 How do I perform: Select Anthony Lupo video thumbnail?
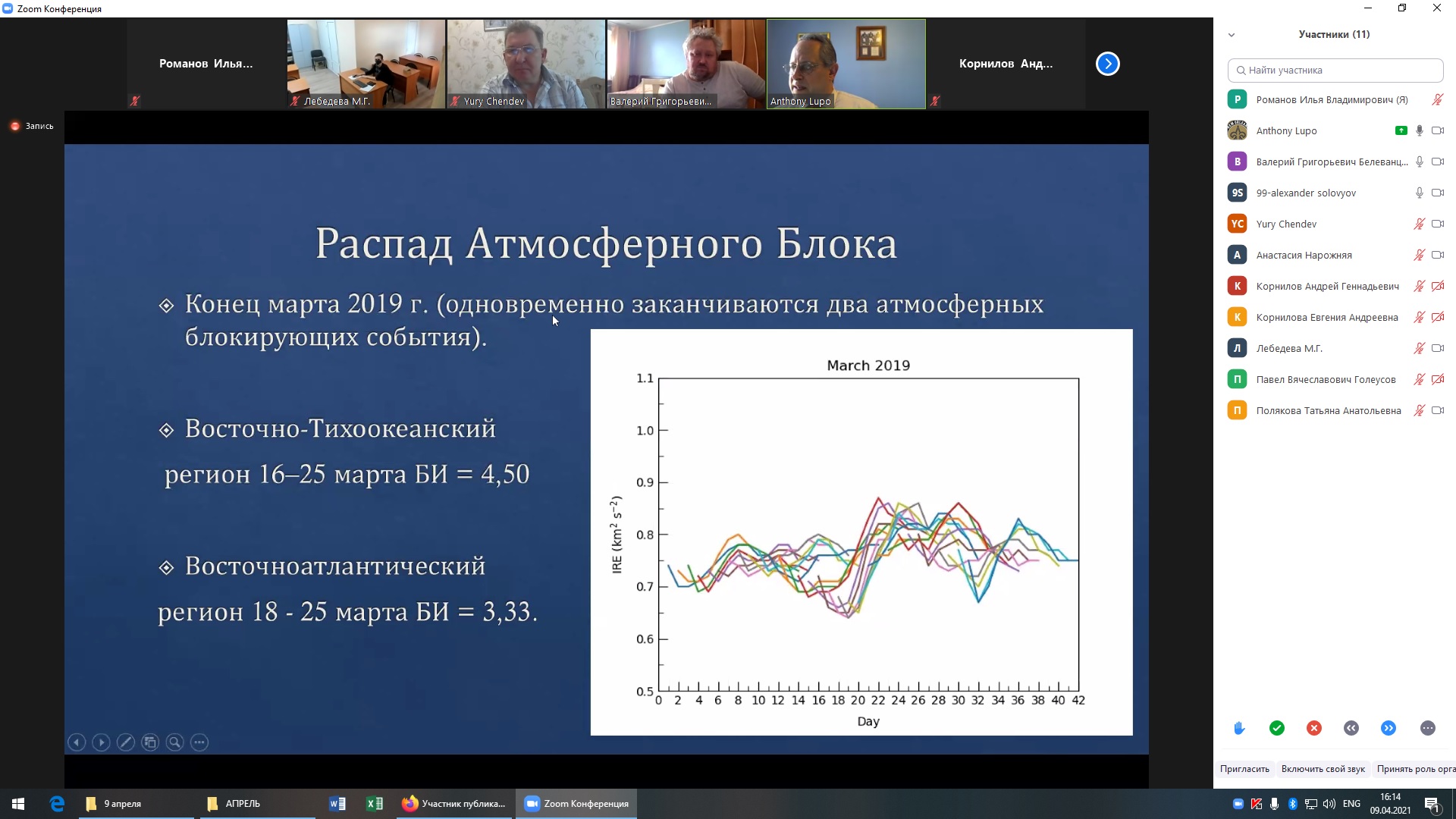[846, 64]
